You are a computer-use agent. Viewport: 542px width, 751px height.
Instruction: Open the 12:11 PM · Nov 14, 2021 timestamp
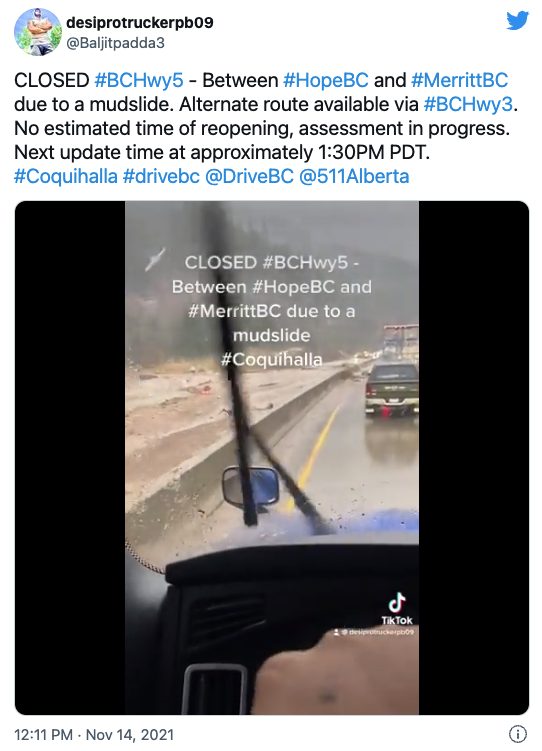coord(94,734)
